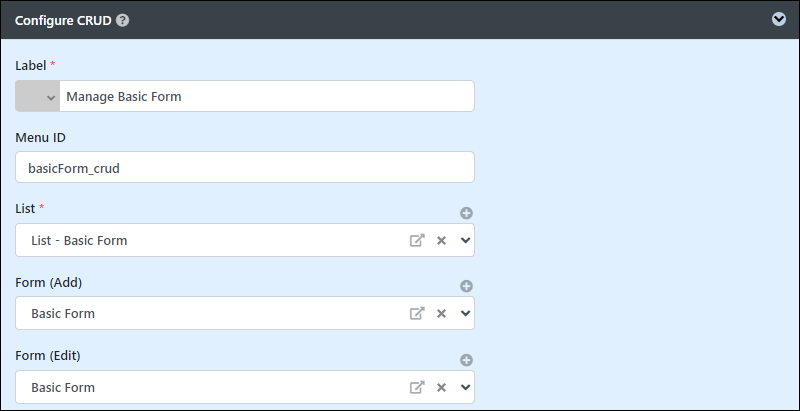The height and width of the screenshot is (411, 800).
Task: Clear the List - Basic Form selection
Action: (x=441, y=240)
